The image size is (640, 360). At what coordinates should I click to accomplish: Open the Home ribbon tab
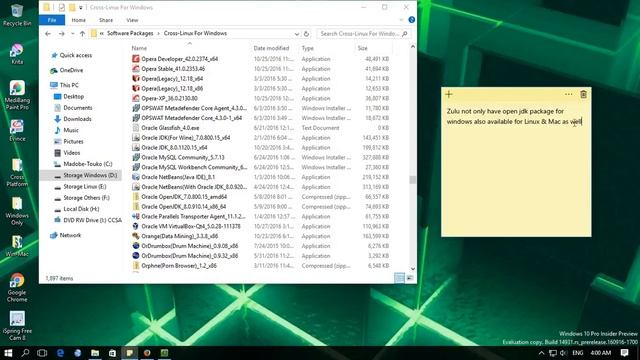(x=78, y=20)
